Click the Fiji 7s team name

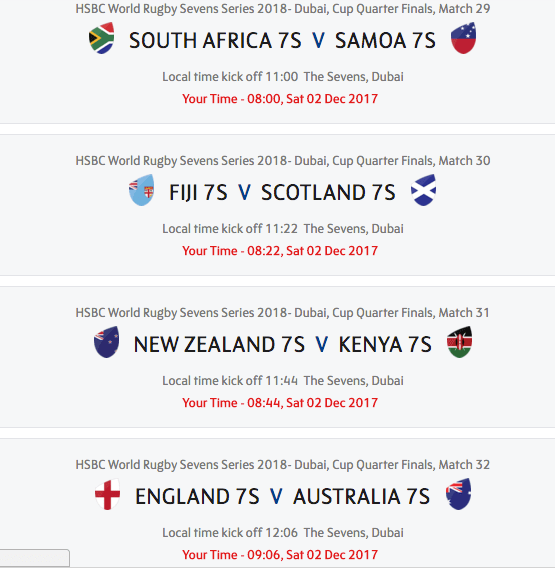point(198,192)
